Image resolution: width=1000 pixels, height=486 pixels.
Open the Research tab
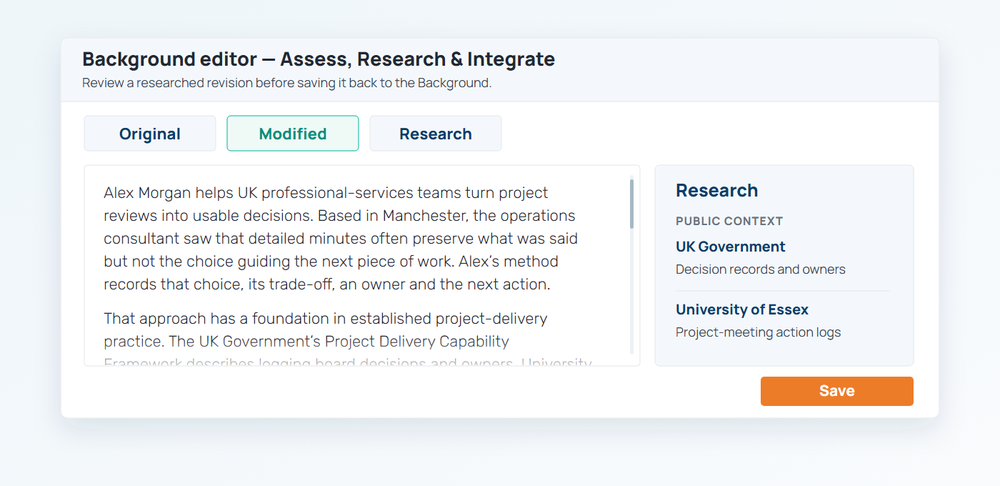point(436,133)
